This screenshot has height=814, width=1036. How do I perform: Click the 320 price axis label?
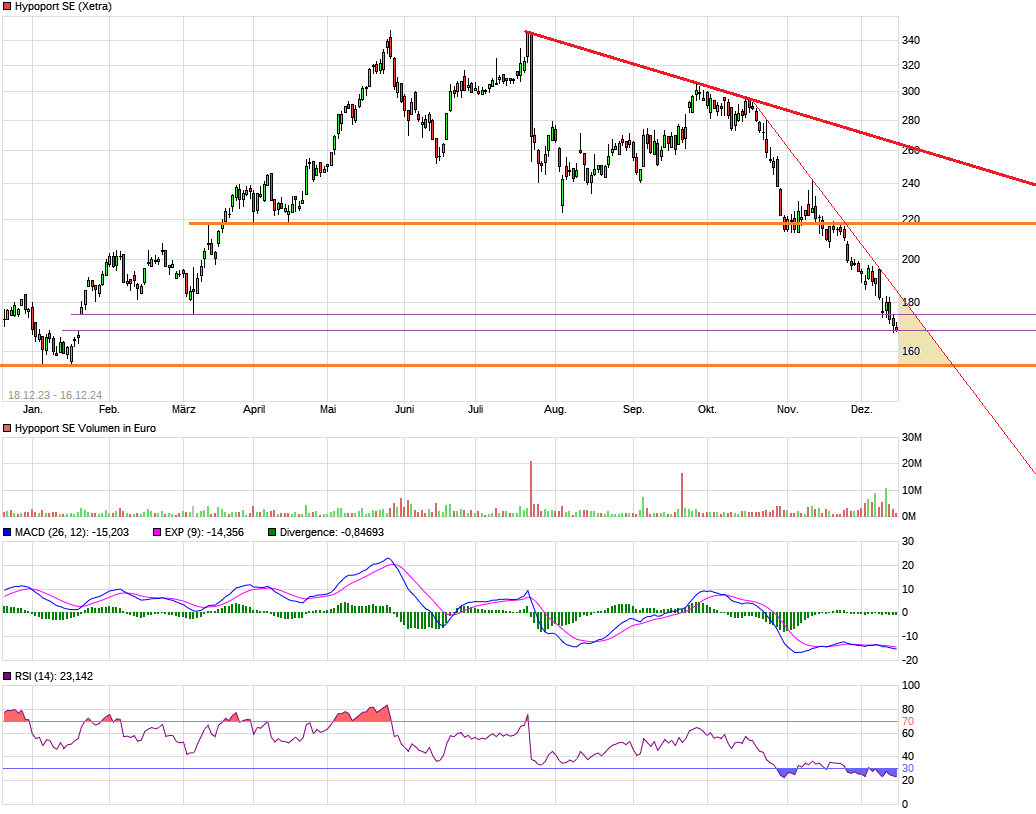pos(911,65)
